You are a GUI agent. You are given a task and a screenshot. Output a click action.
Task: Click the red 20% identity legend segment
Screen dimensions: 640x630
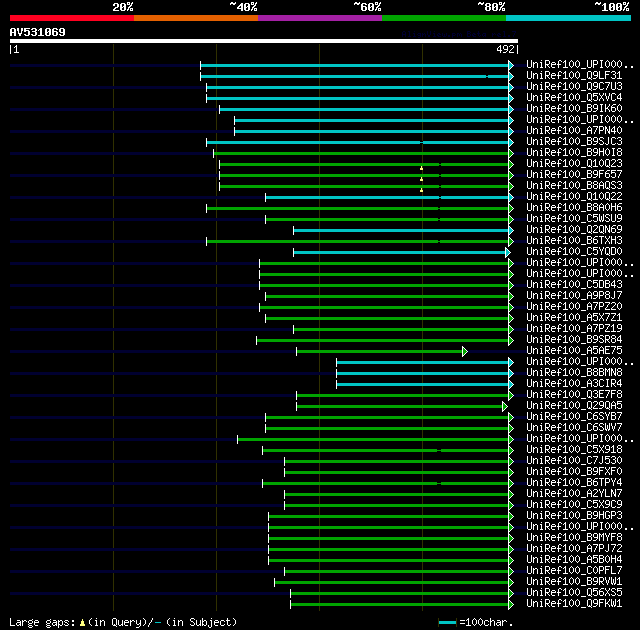pos(72,18)
